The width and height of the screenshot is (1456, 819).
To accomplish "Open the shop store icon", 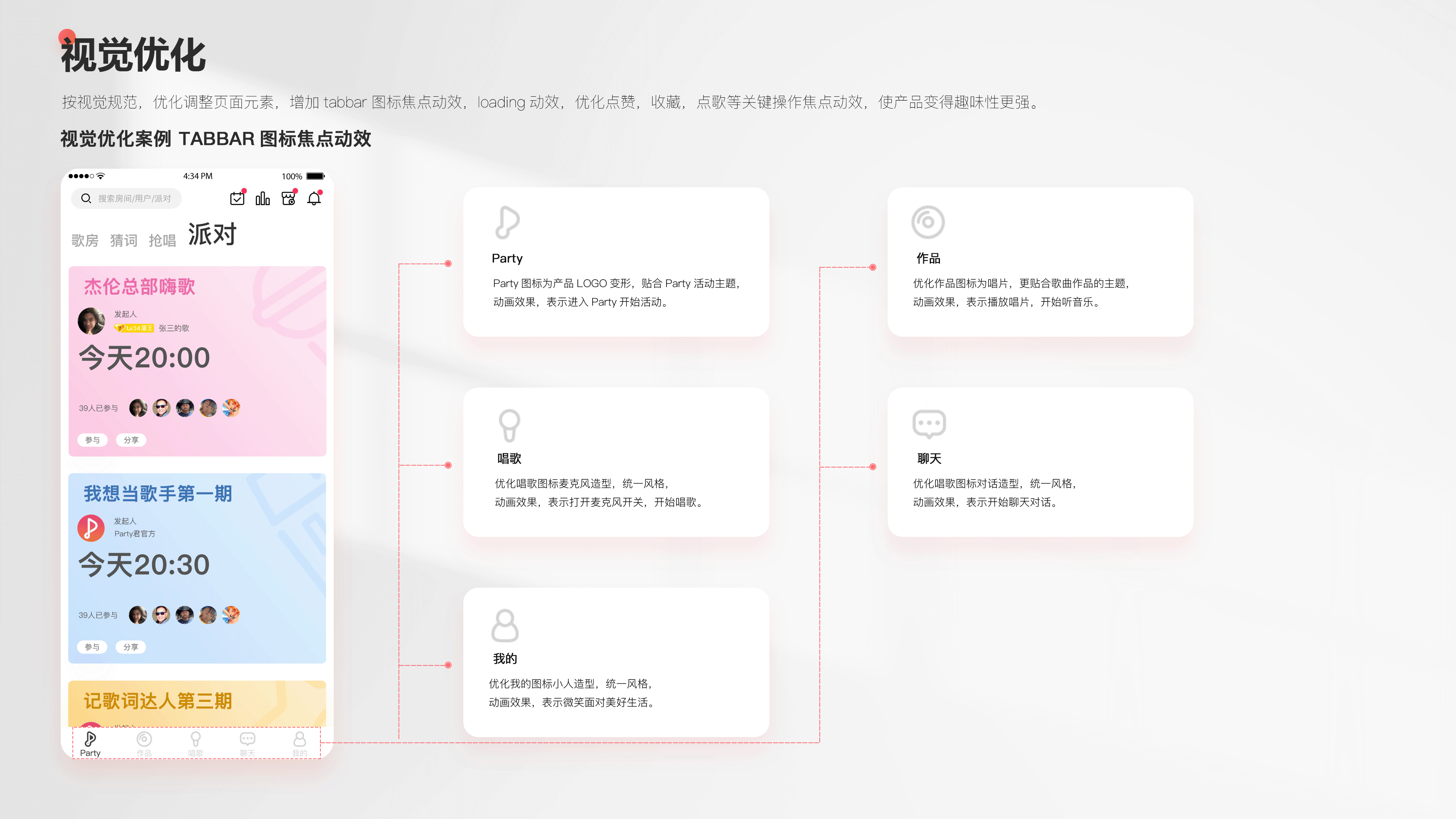I will pos(289,198).
